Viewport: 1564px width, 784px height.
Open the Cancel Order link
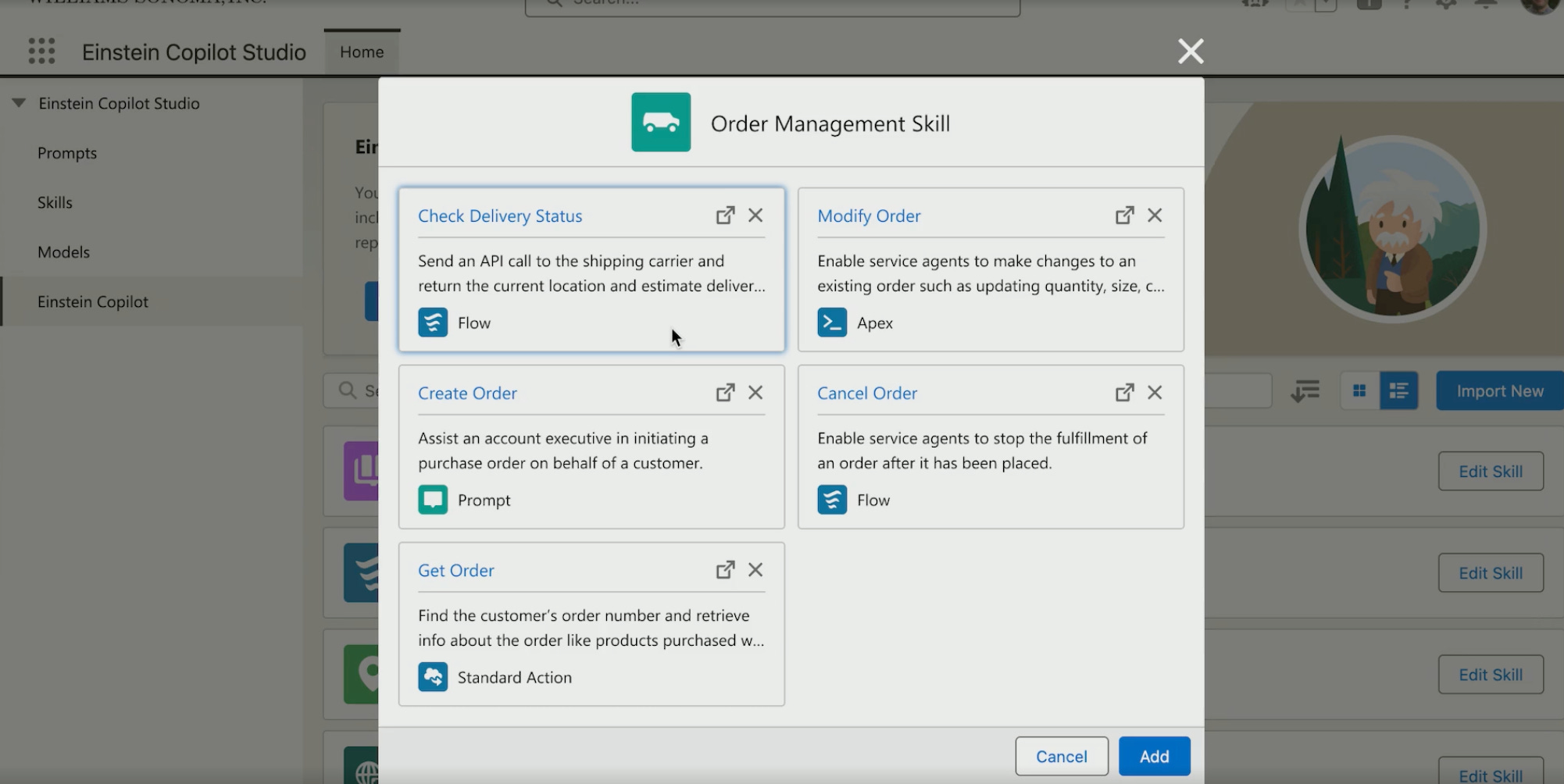[x=867, y=393]
